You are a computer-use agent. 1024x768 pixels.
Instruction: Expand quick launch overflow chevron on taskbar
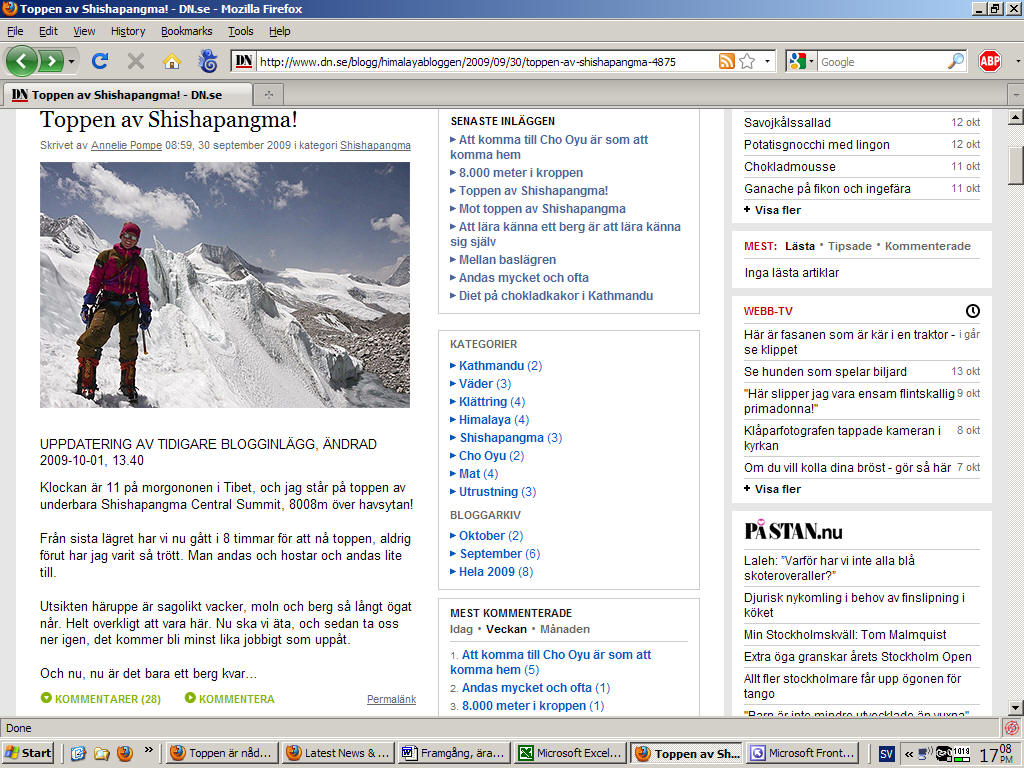(149, 749)
